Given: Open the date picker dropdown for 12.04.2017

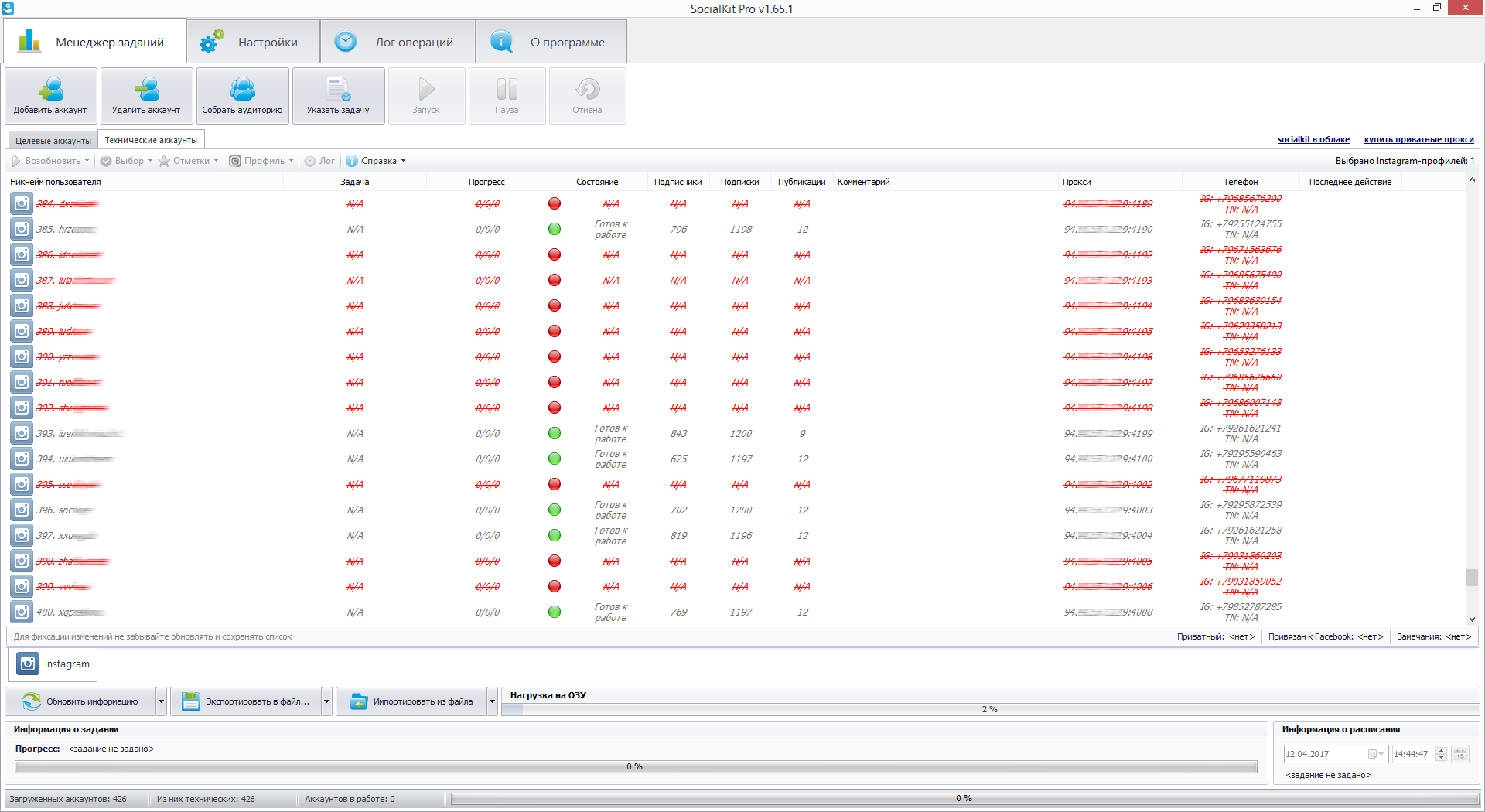Looking at the screenshot, I should 1376,754.
